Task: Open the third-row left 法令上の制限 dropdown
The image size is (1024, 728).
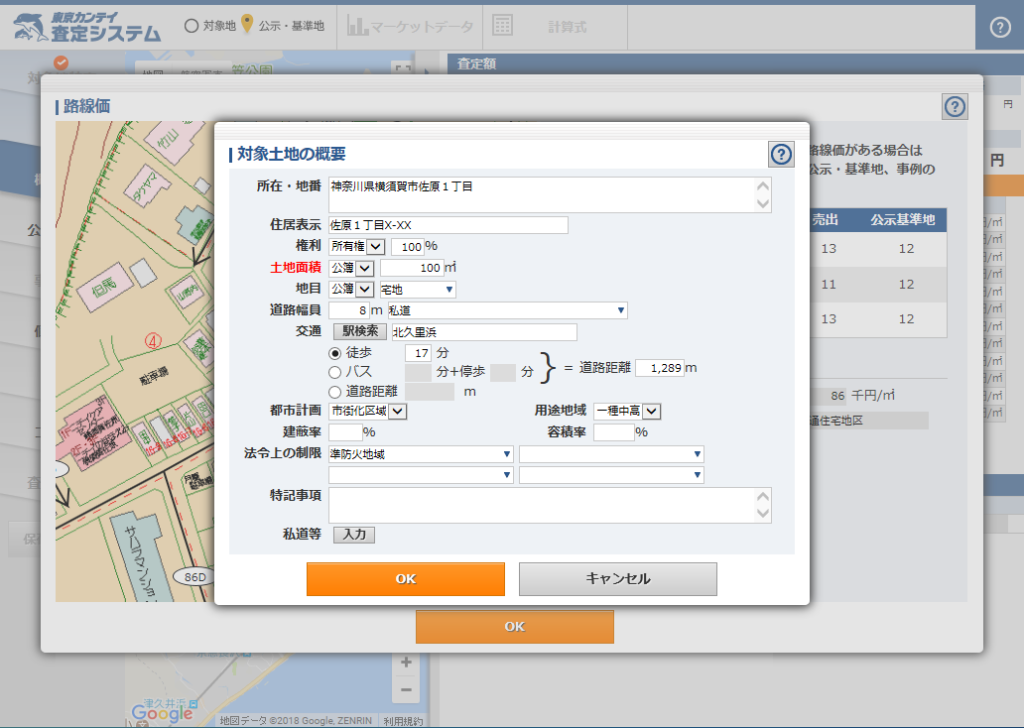Action: pyautogui.click(x=421, y=475)
